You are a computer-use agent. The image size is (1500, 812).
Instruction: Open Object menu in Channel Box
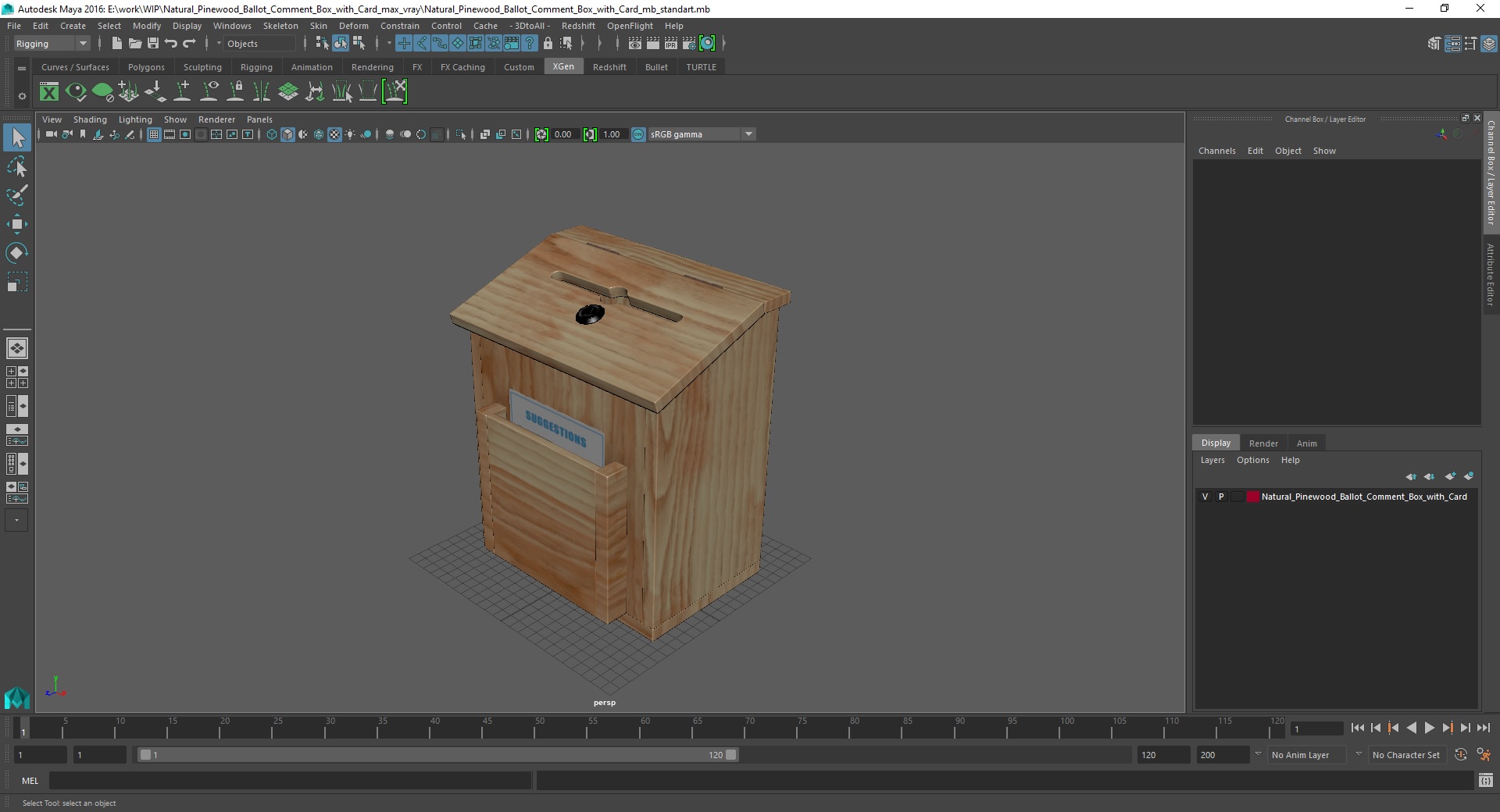pos(1287,151)
